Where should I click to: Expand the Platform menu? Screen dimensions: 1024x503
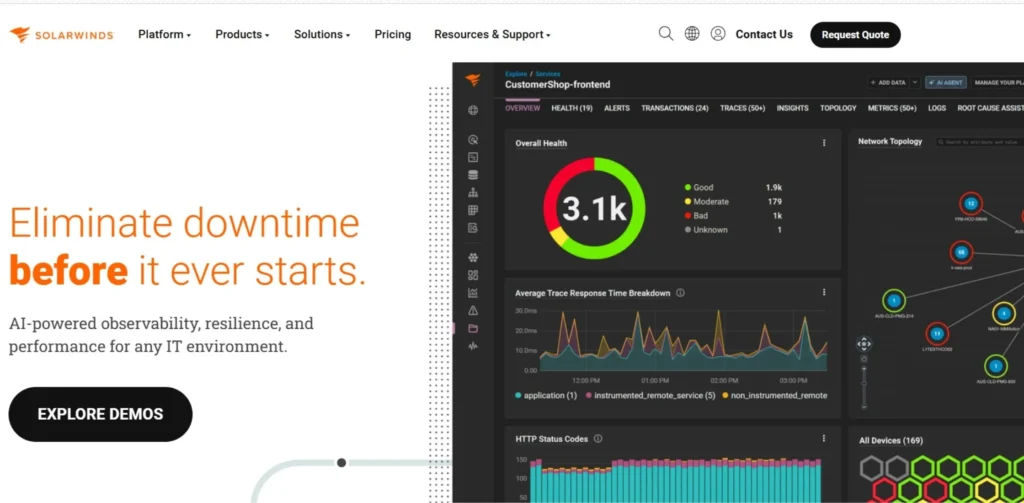(x=165, y=35)
